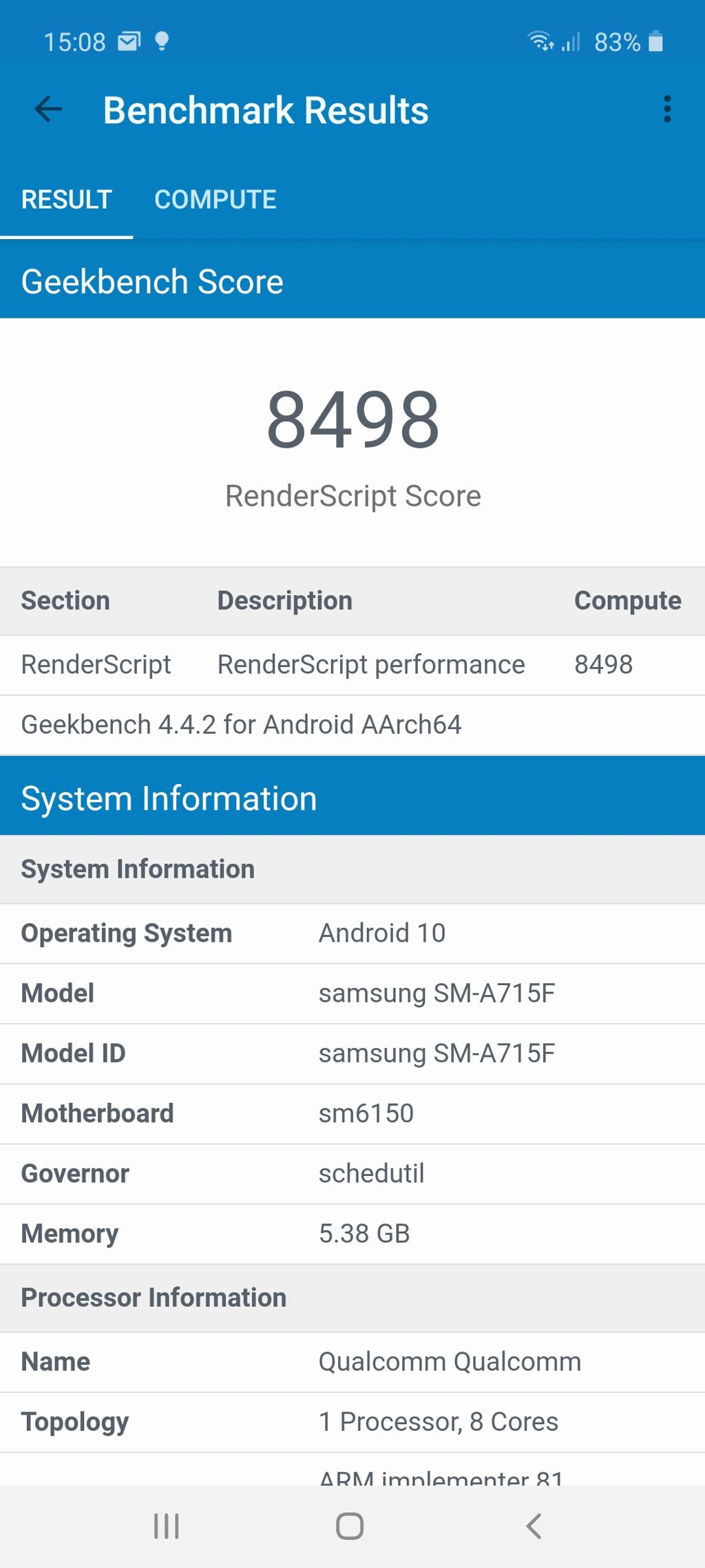The height and width of the screenshot is (1568, 705).
Task: Tap the lightbulb notification icon
Action: tap(162, 42)
